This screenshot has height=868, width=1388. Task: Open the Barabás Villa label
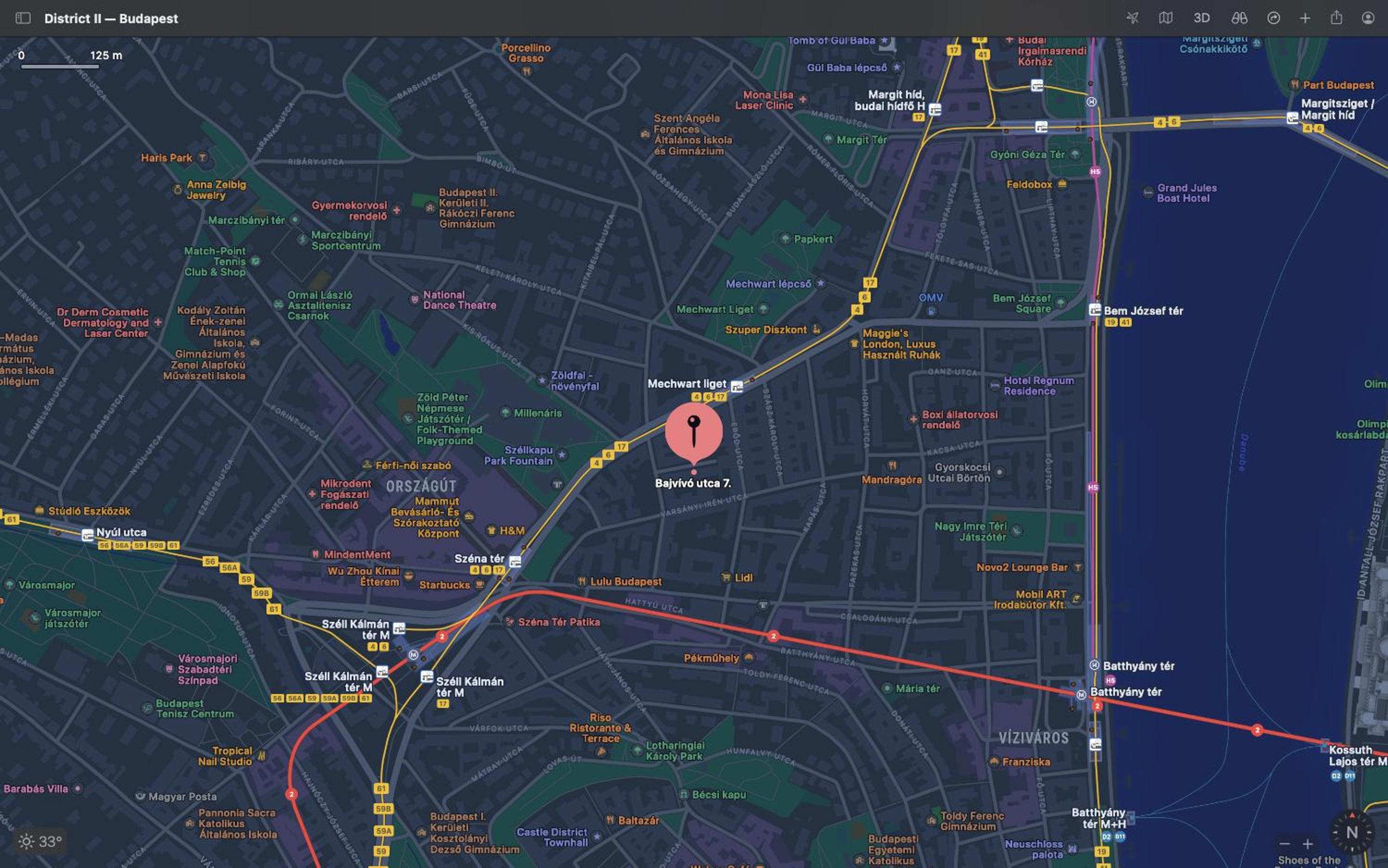(36, 789)
